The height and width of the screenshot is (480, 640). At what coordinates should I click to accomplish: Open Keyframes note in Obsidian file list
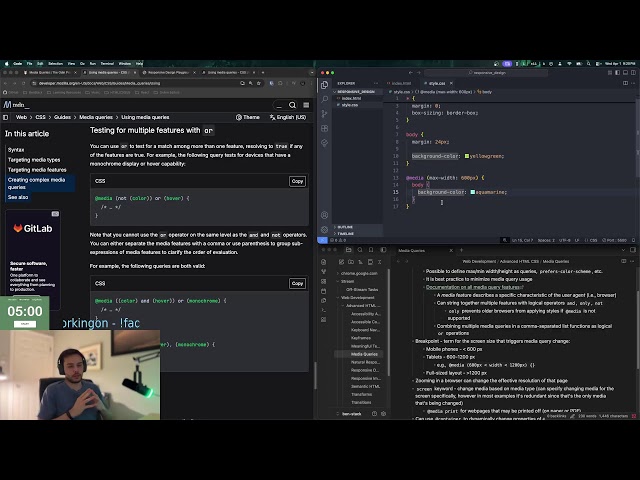coord(361,338)
